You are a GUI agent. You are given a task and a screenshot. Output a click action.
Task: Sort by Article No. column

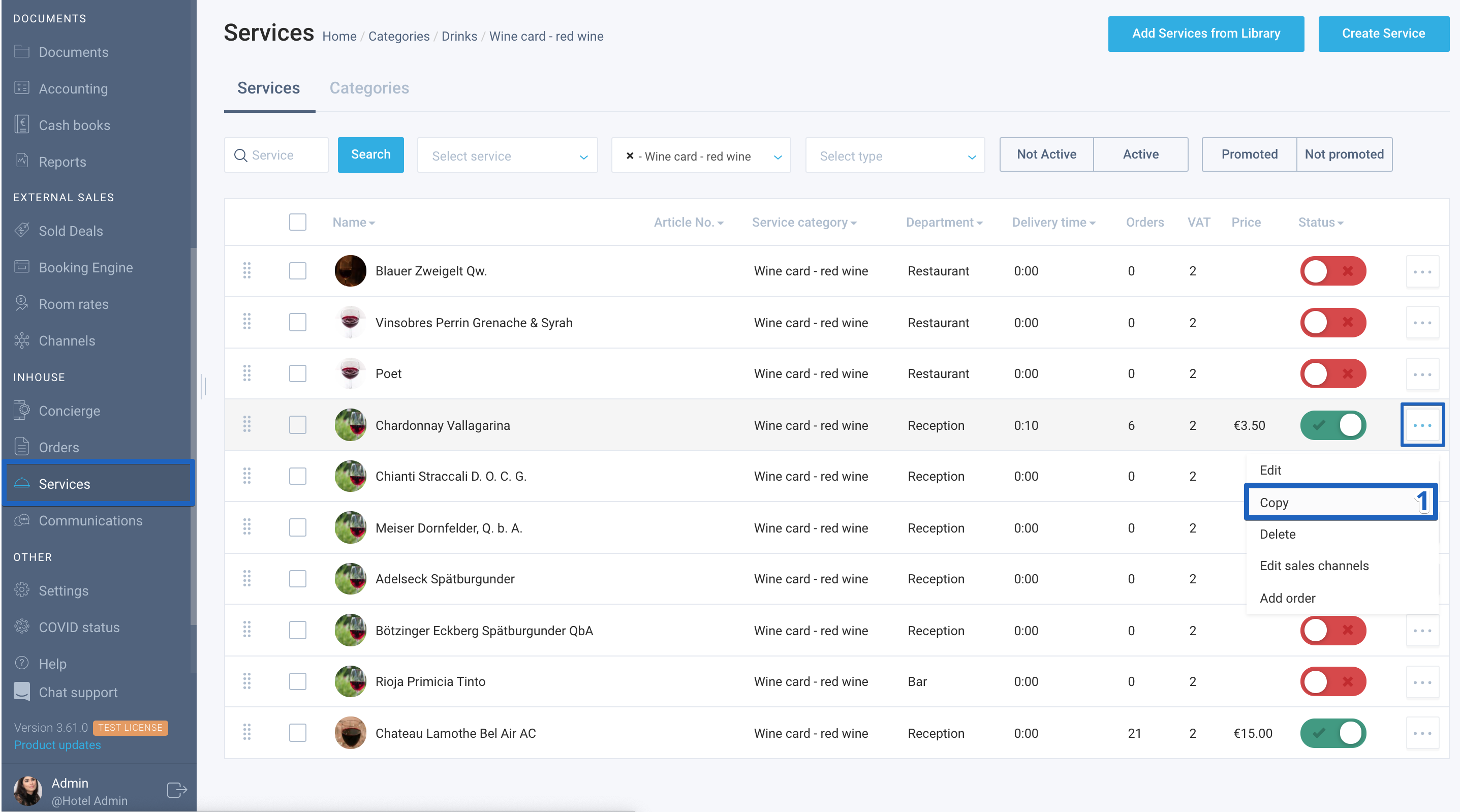click(688, 222)
